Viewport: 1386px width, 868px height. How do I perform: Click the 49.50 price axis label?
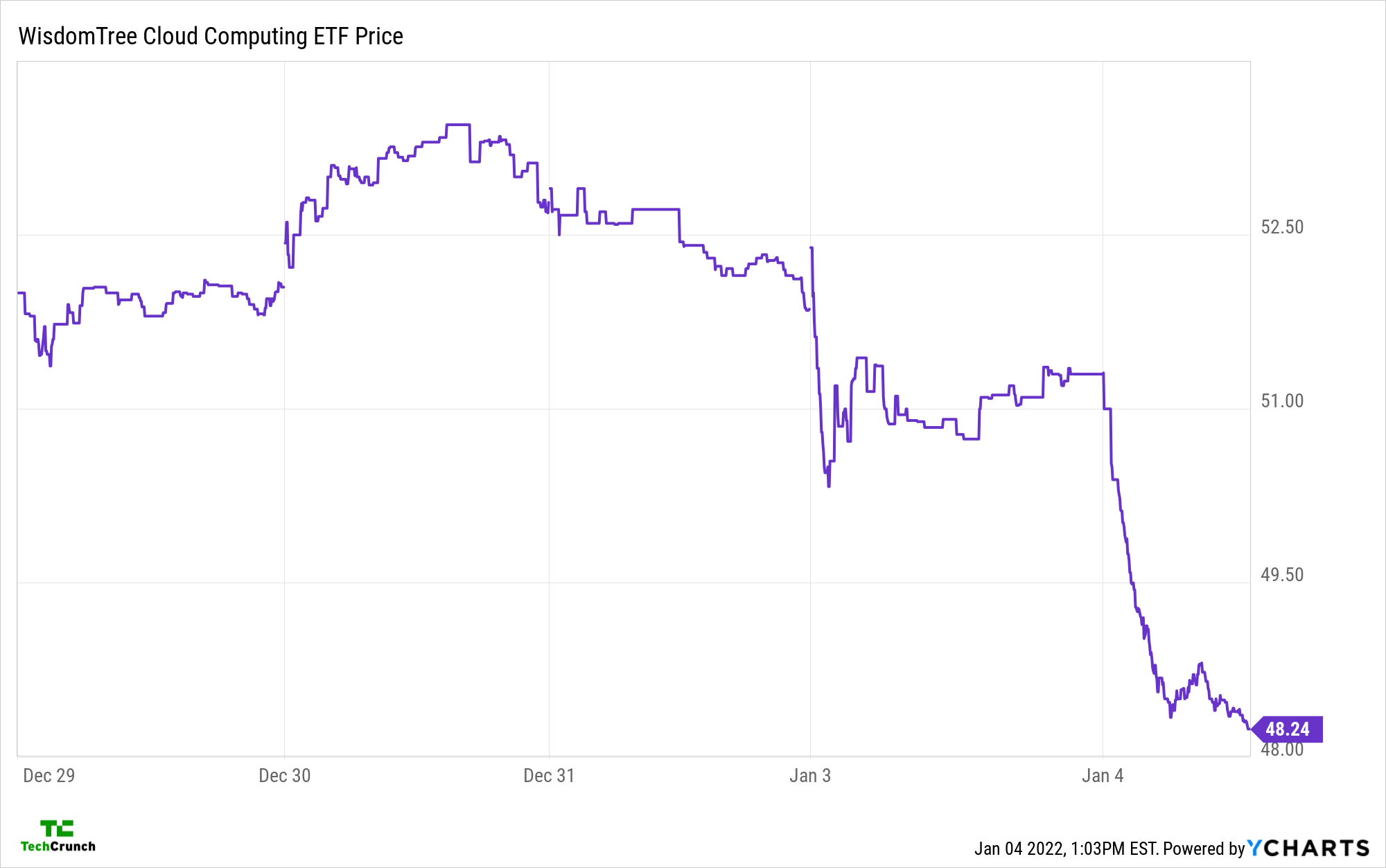coord(1282,575)
